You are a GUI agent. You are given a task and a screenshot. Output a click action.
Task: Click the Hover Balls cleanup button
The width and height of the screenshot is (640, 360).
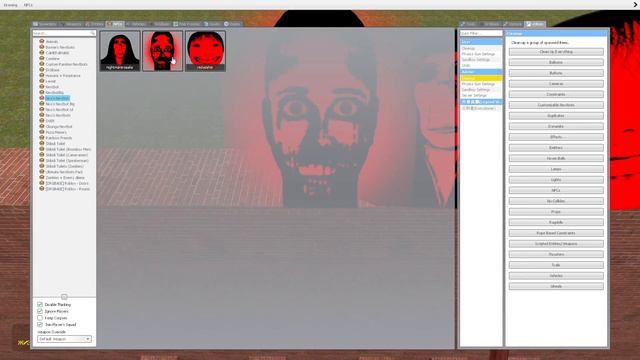click(x=556, y=158)
